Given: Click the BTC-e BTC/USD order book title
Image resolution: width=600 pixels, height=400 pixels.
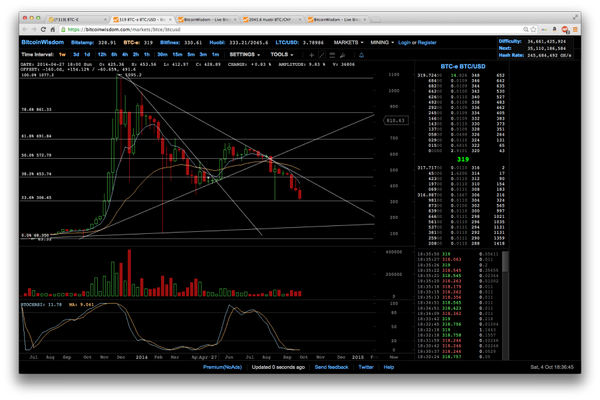Looking at the screenshot, I should pyautogui.click(x=463, y=66).
